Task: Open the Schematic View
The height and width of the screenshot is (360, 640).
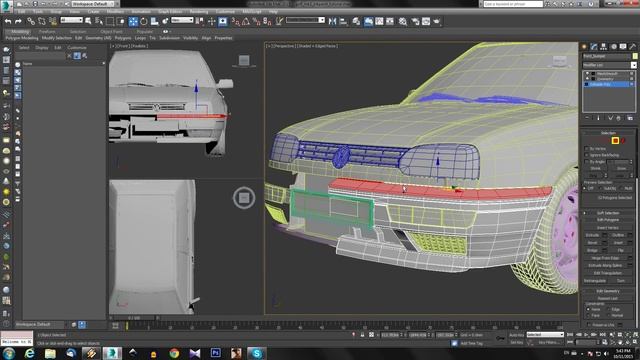Action: [x=390, y=21]
